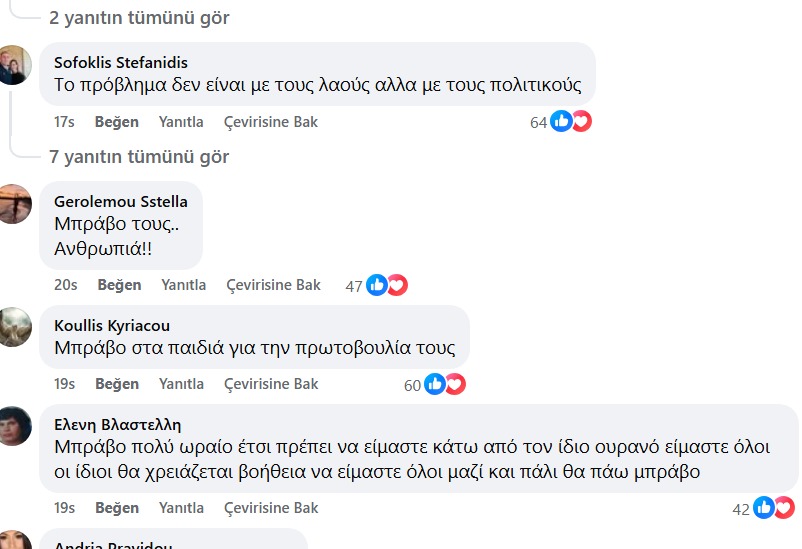The image size is (802, 549).
Task: Click Çevirisine Bak under Koullis Kyriacou comment
Action: tap(271, 384)
